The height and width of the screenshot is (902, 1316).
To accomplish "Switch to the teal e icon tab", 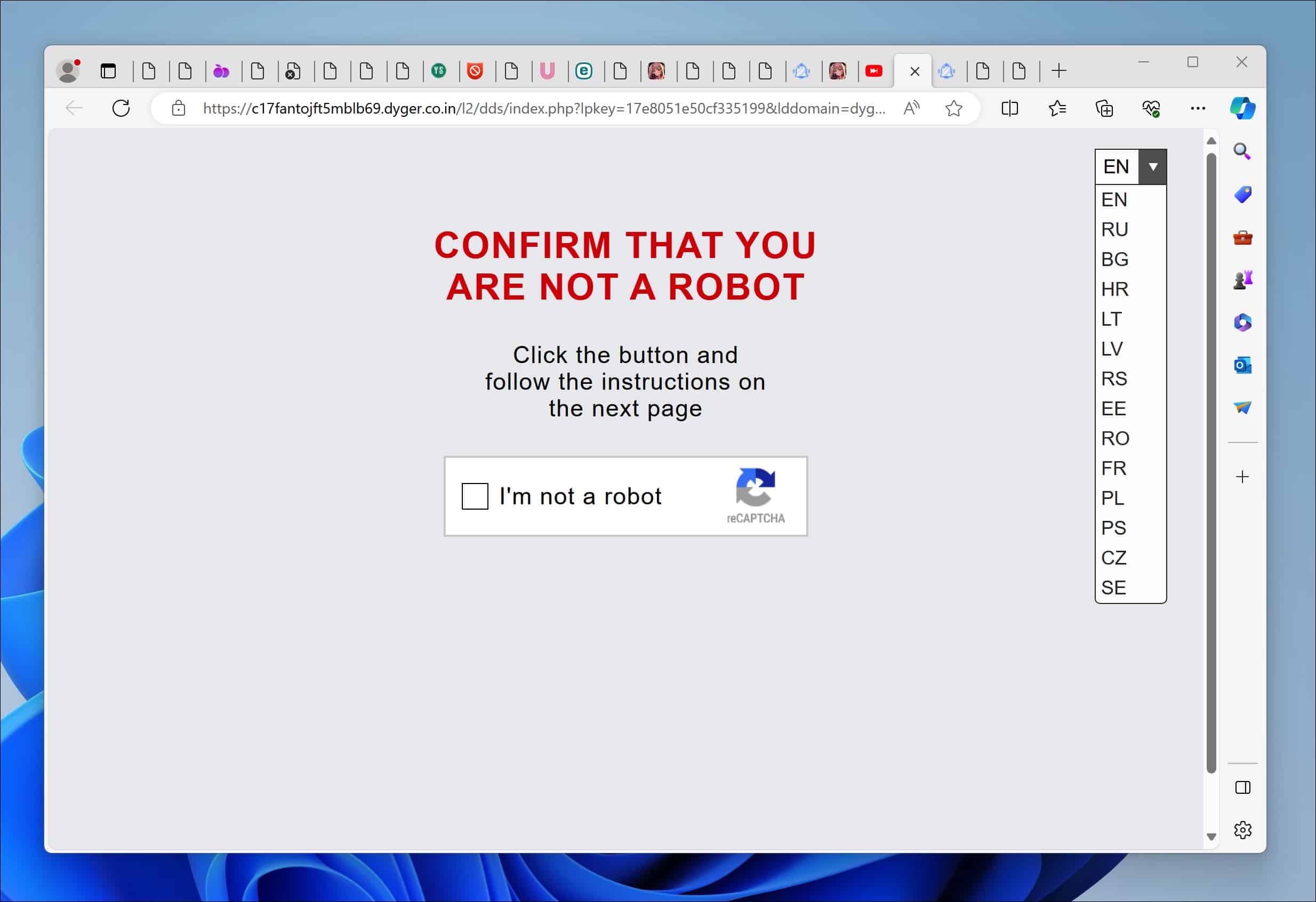I will click(583, 71).
